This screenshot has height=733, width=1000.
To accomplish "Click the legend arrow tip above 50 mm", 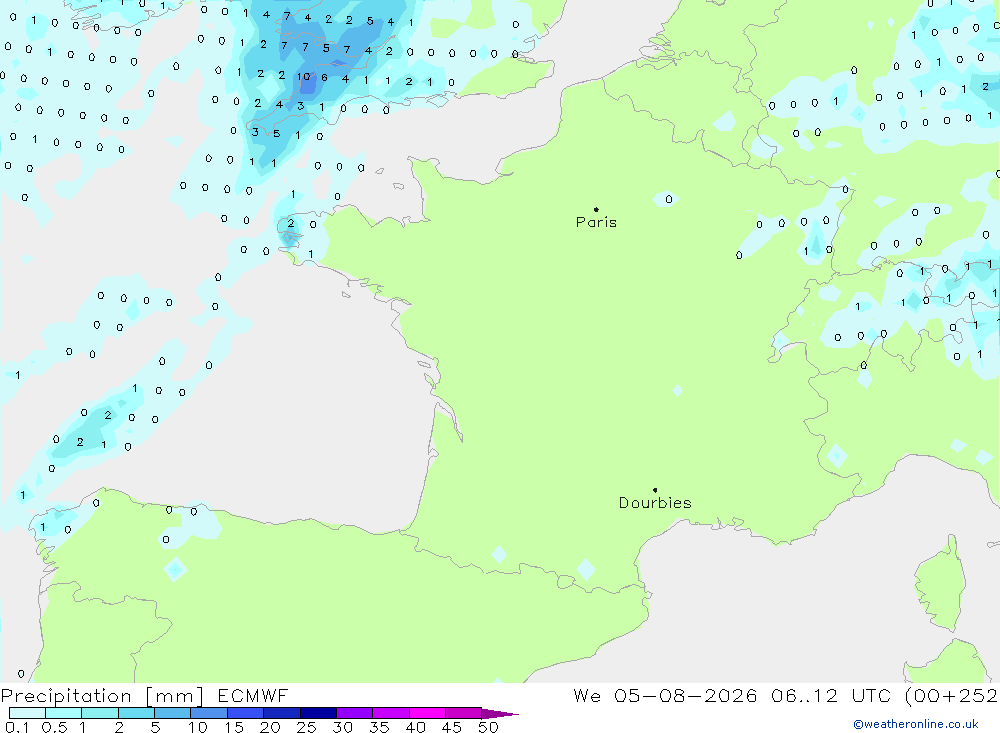I will (x=499, y=713).
